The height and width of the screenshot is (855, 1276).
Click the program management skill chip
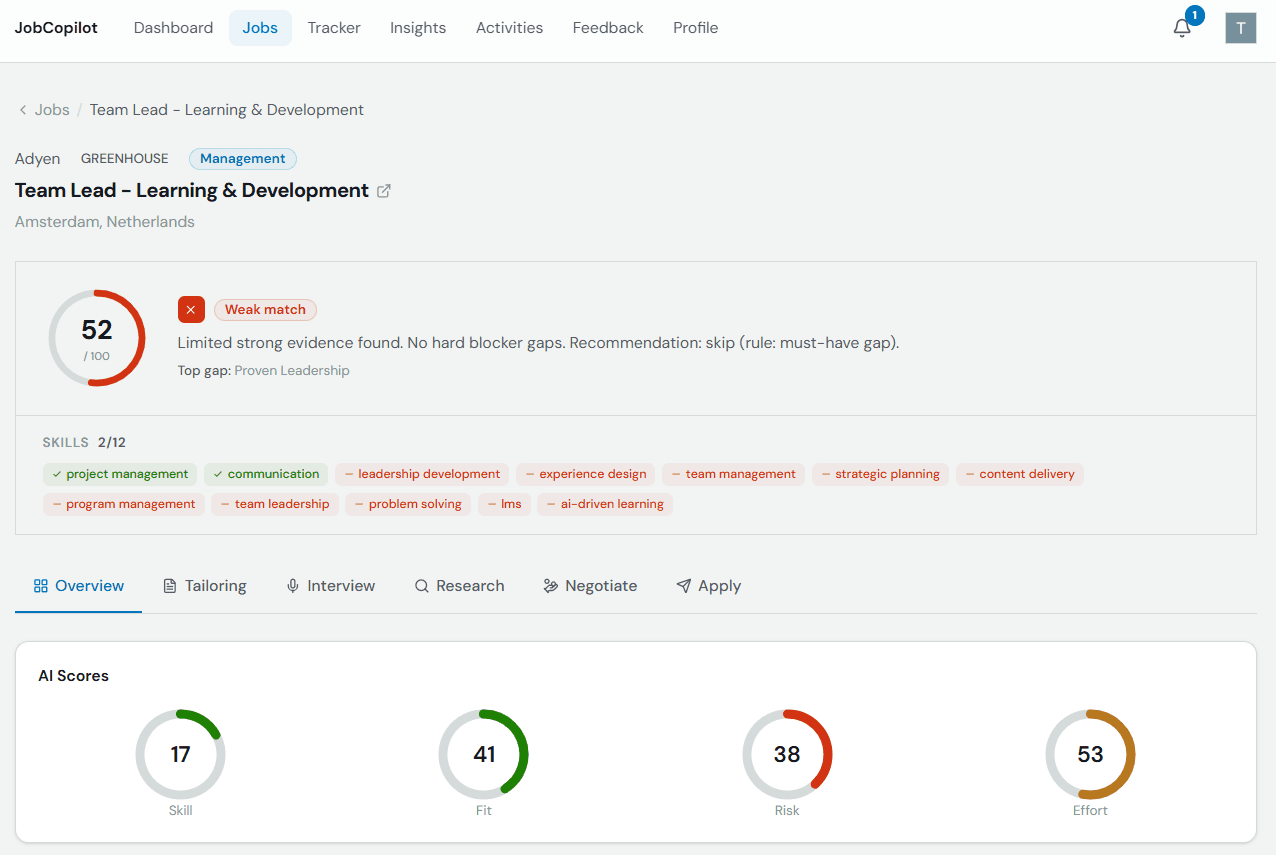click(x=124, y=504)
